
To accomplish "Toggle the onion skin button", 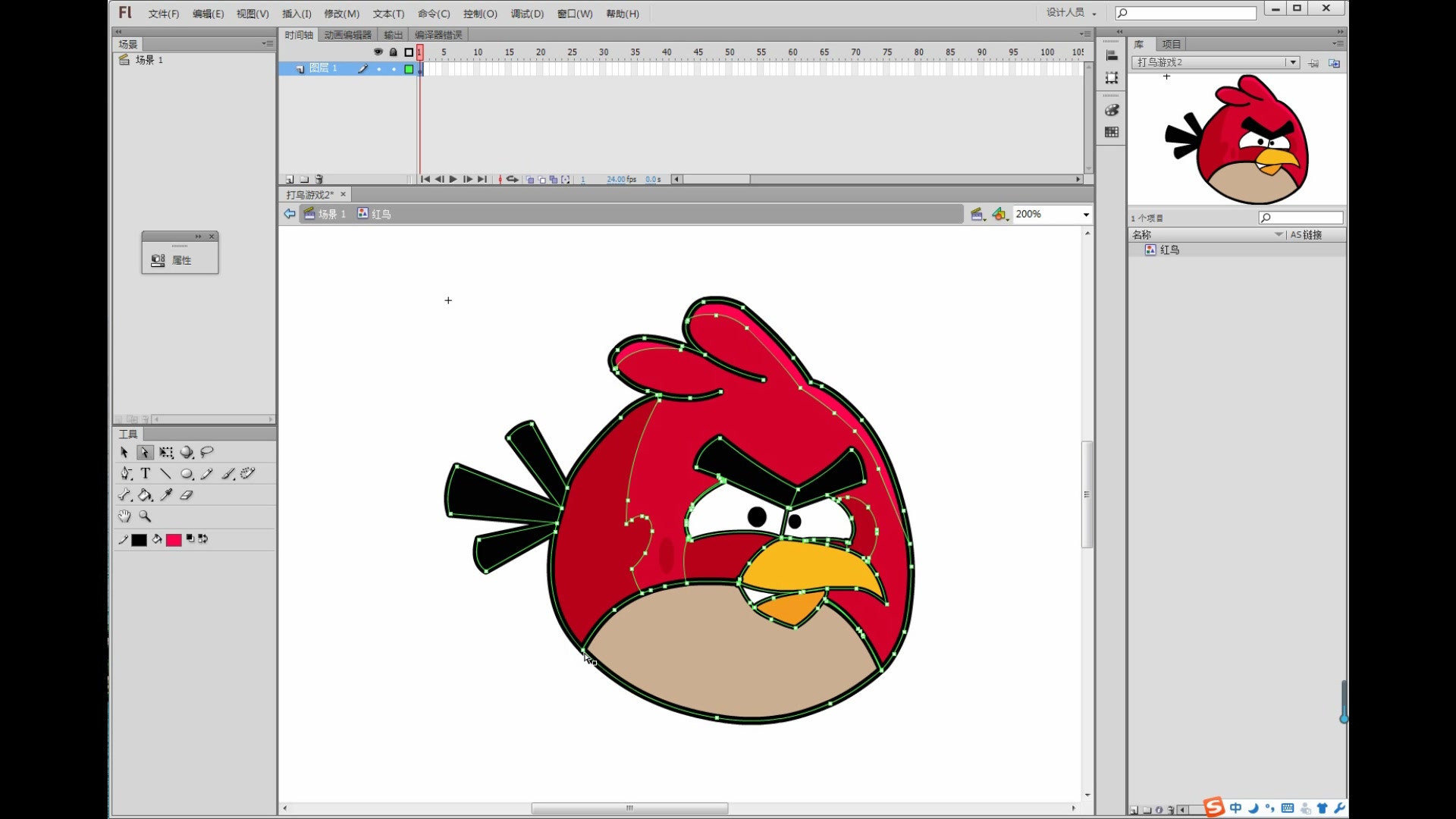I will coord(530,180).
